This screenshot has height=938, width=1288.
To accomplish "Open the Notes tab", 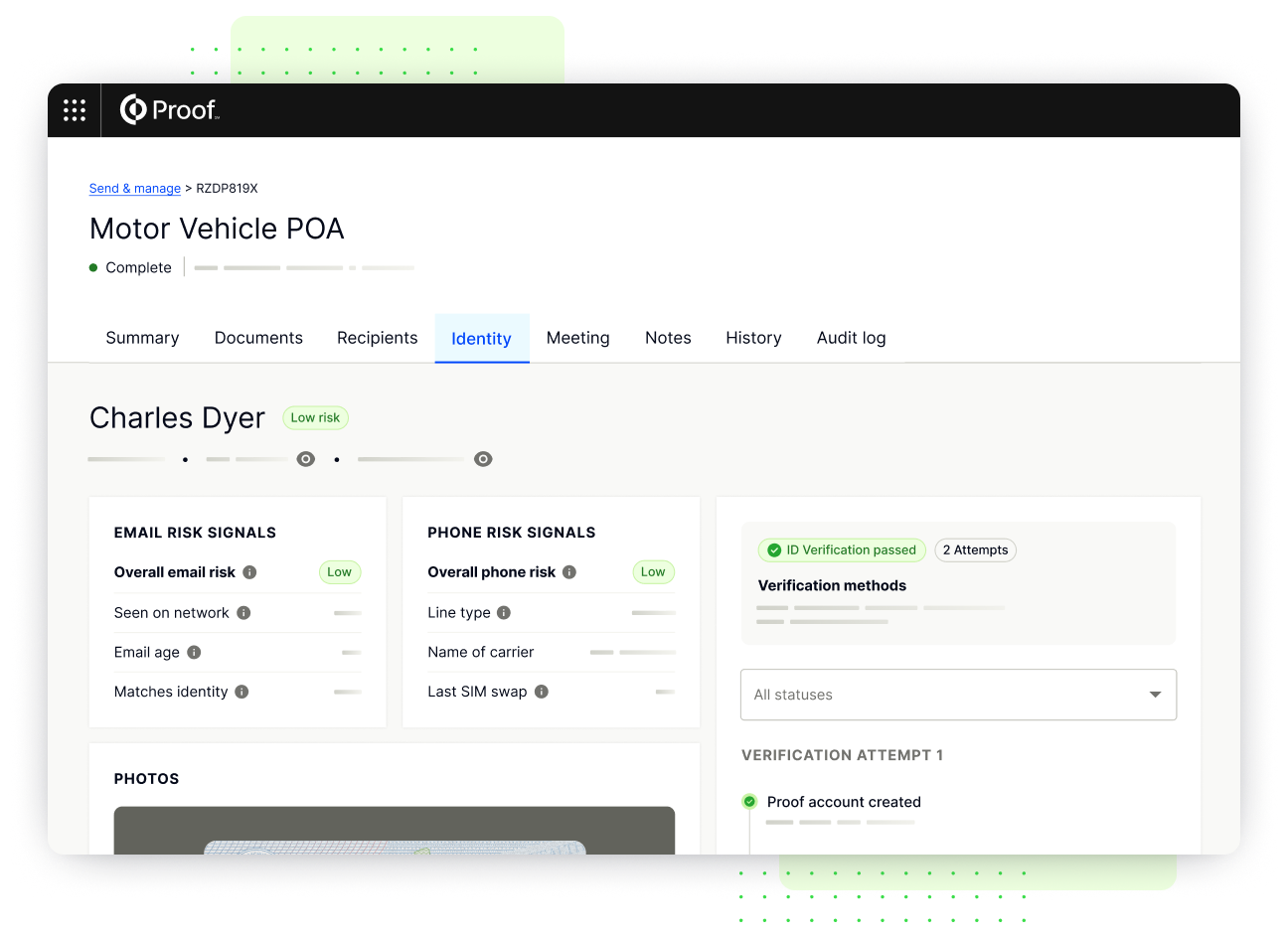I will pos(668,338).
